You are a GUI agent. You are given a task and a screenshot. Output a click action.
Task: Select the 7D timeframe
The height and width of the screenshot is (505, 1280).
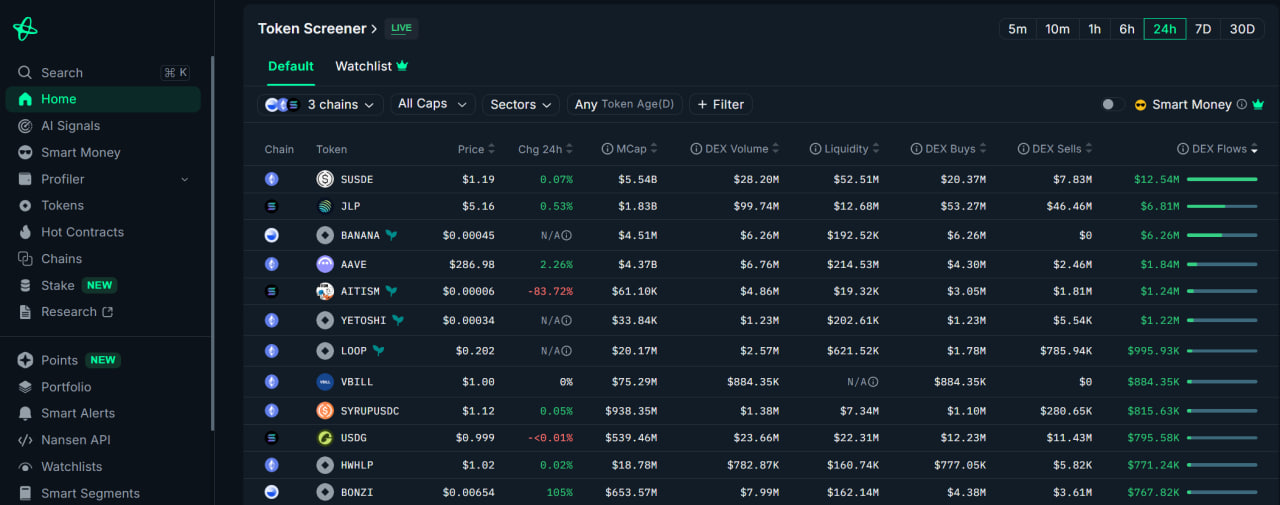click(x=1203, y=29)
